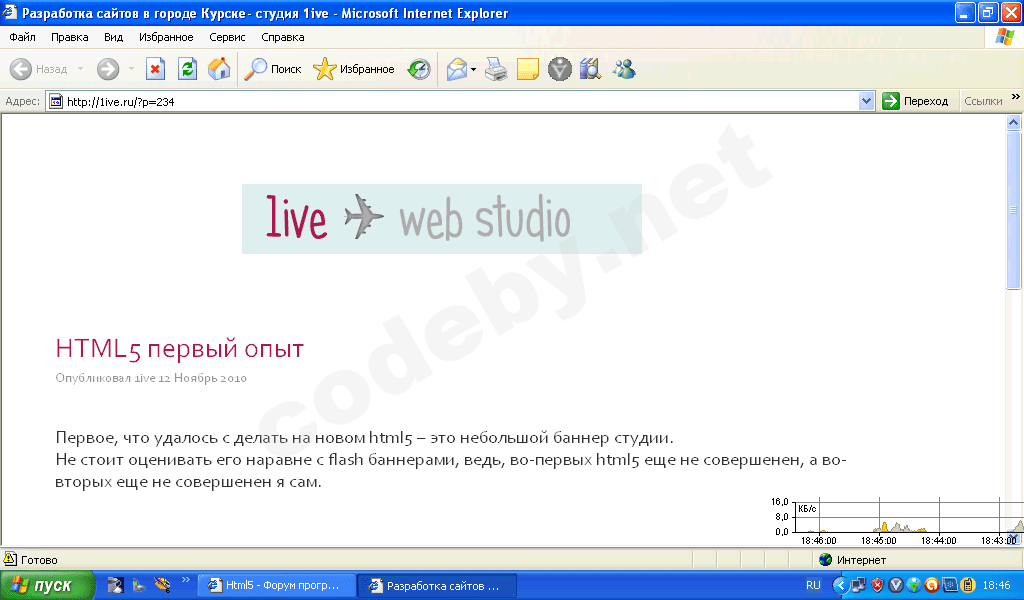The width and height of the screenshot is (1024, 600).
Task: Show hidden tray icons arrow
Action: 840,585
